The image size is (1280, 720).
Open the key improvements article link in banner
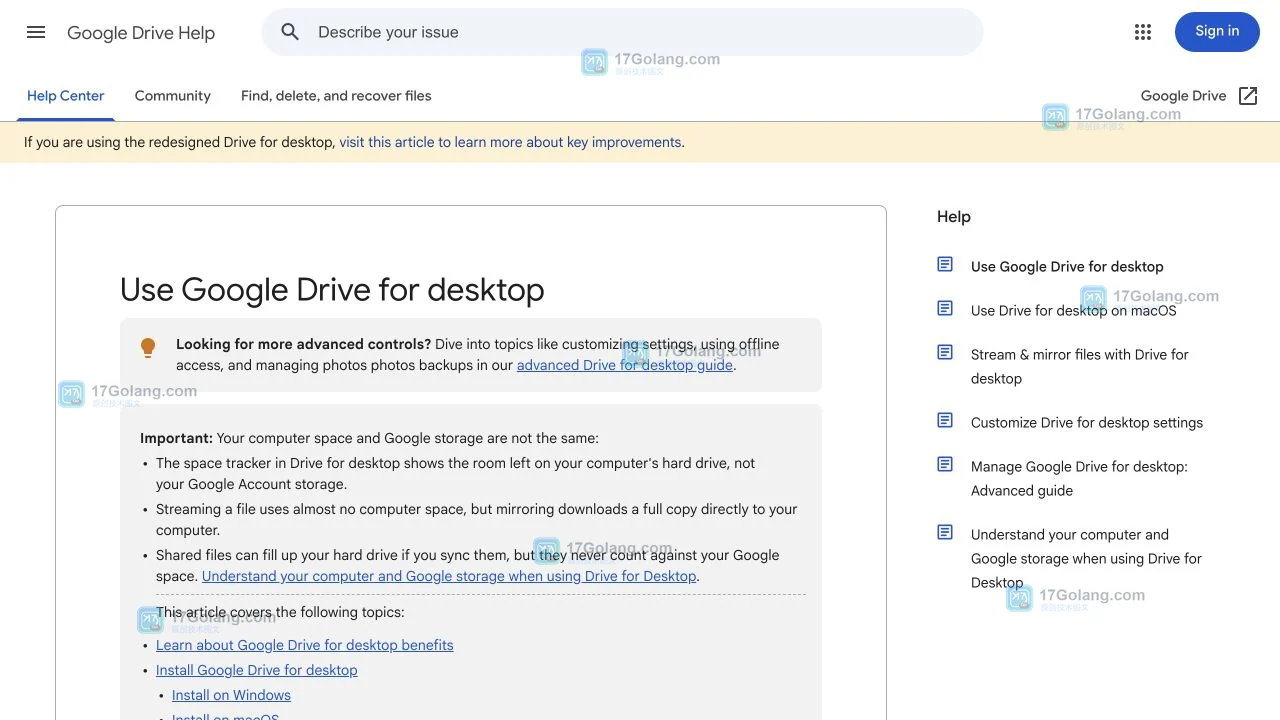pos(510,142)
